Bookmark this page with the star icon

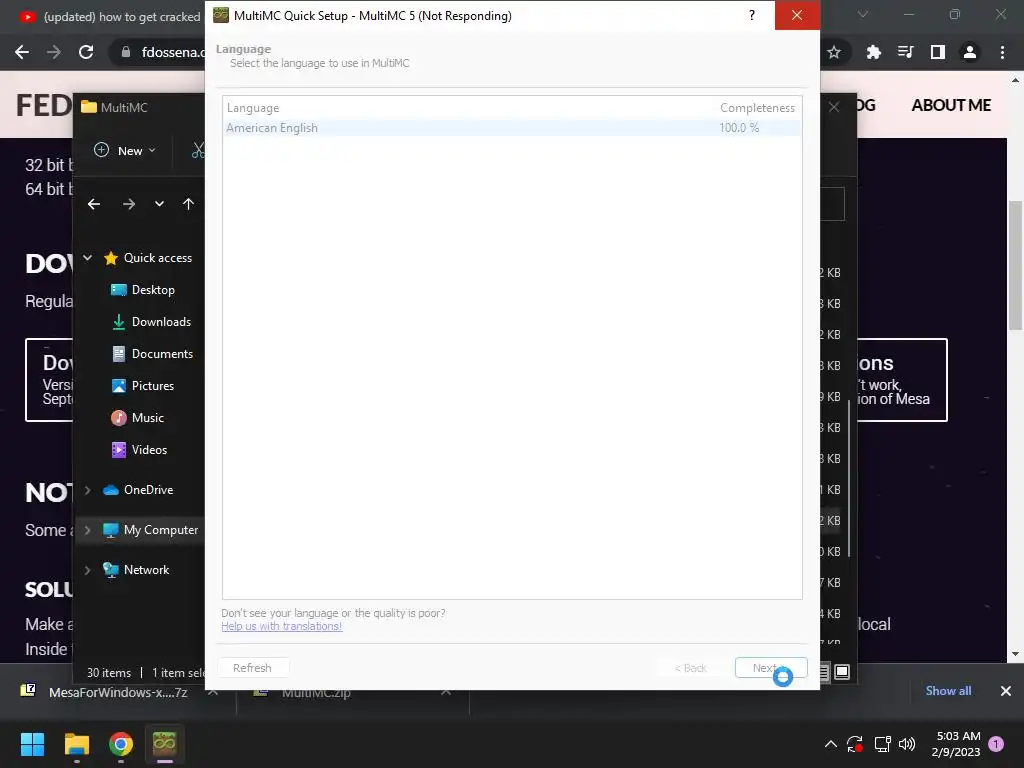click(x=834, y=52)
